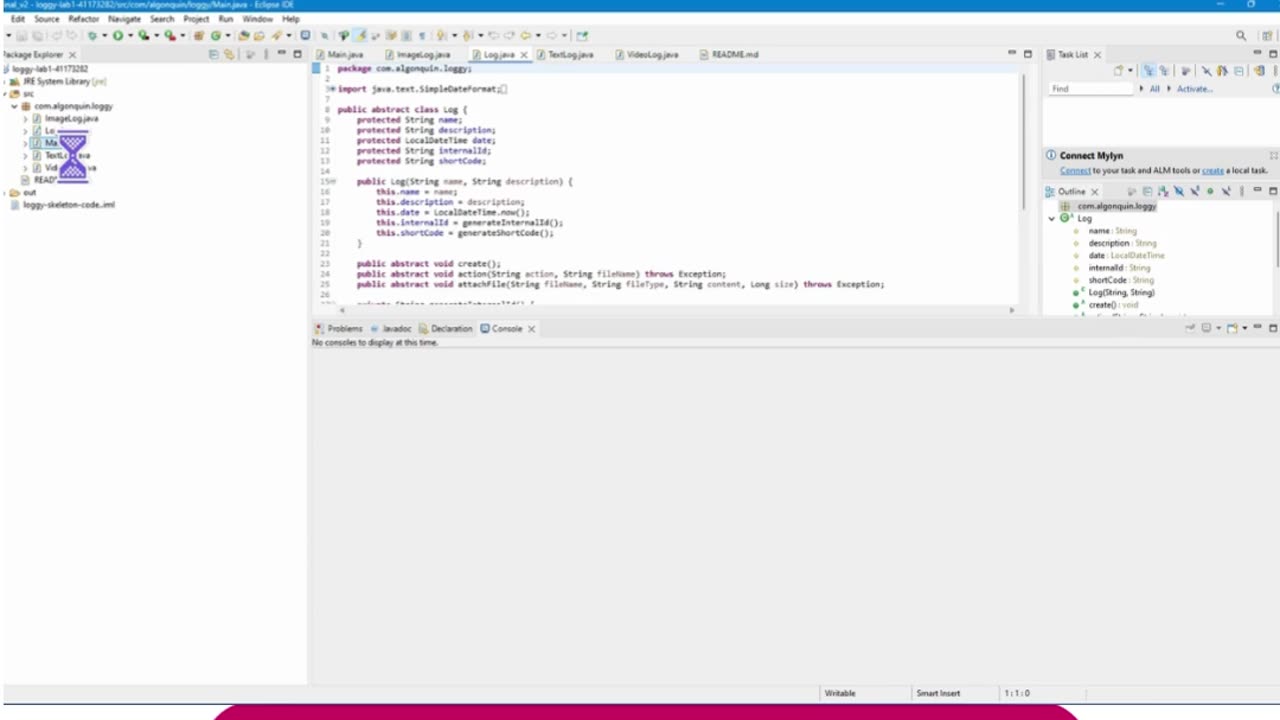Maximize the Package Explorer view

(x=297, y=54)
